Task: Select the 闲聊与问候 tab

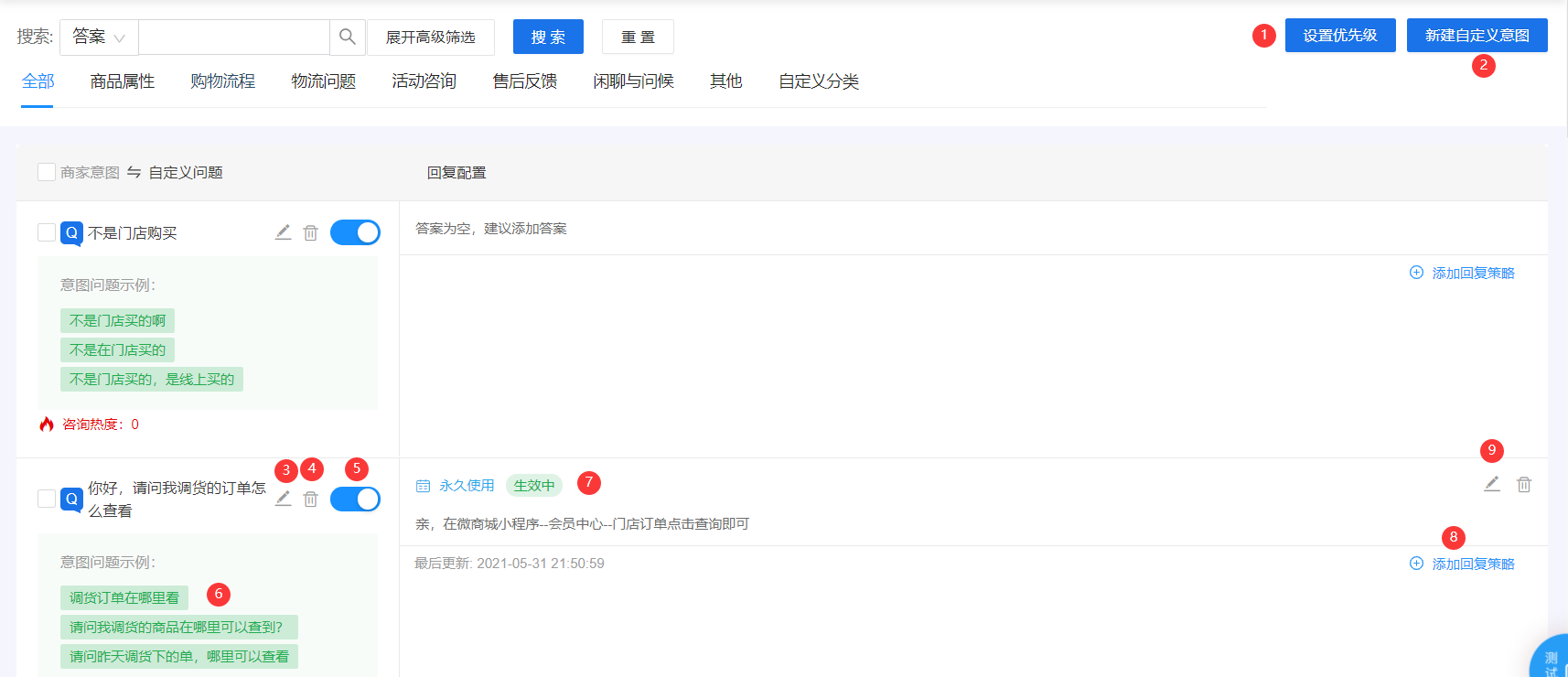Action: point(634,81)
